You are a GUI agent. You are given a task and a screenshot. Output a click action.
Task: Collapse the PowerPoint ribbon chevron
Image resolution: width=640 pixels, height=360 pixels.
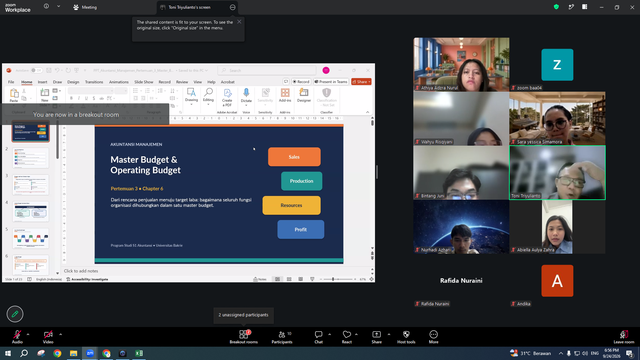click(x=367, y=112)
